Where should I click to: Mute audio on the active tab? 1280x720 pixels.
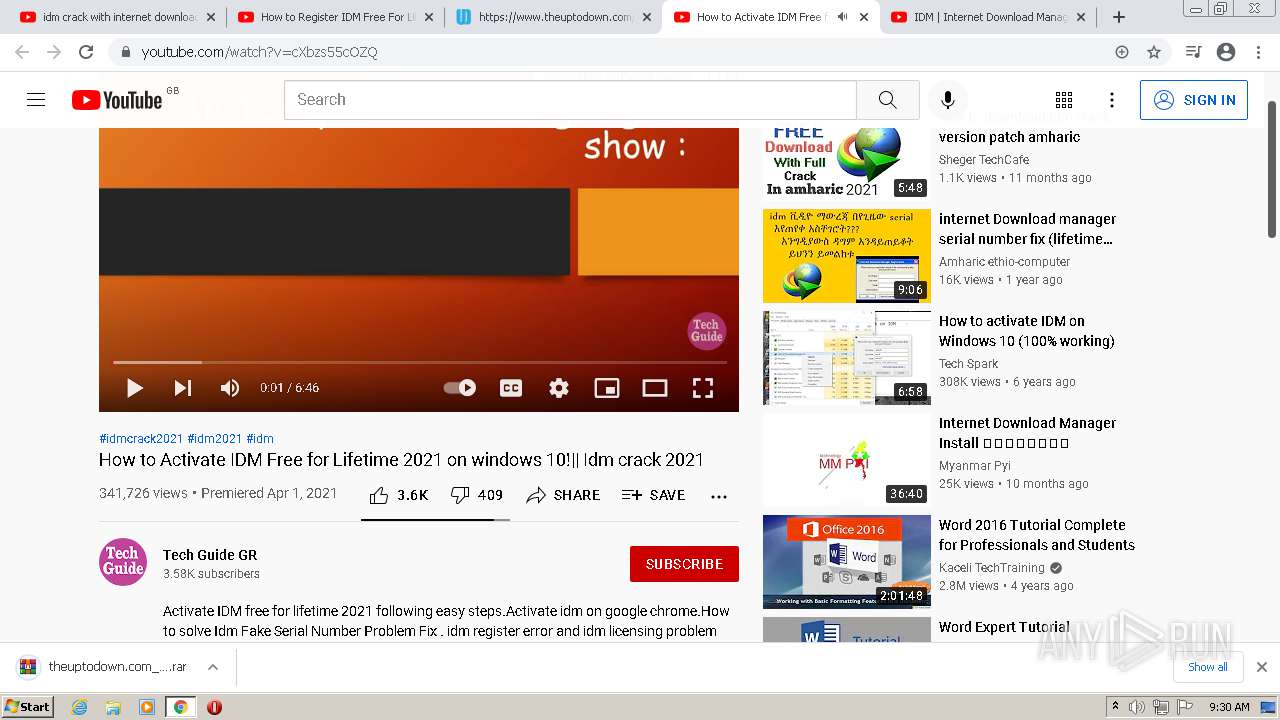[842, 17]
